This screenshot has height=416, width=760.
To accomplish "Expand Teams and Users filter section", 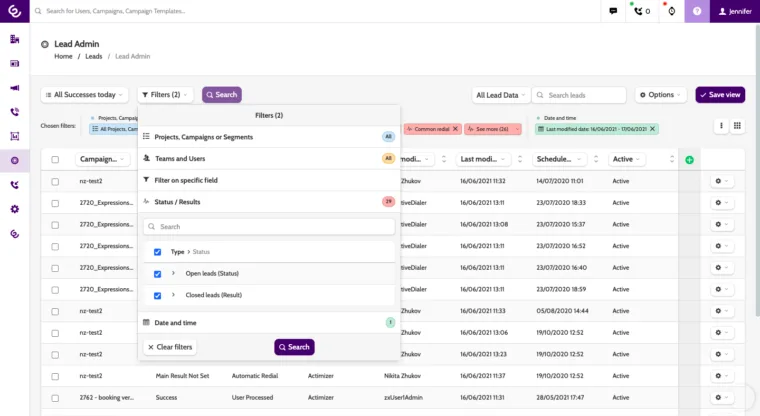I will point(269,159).
